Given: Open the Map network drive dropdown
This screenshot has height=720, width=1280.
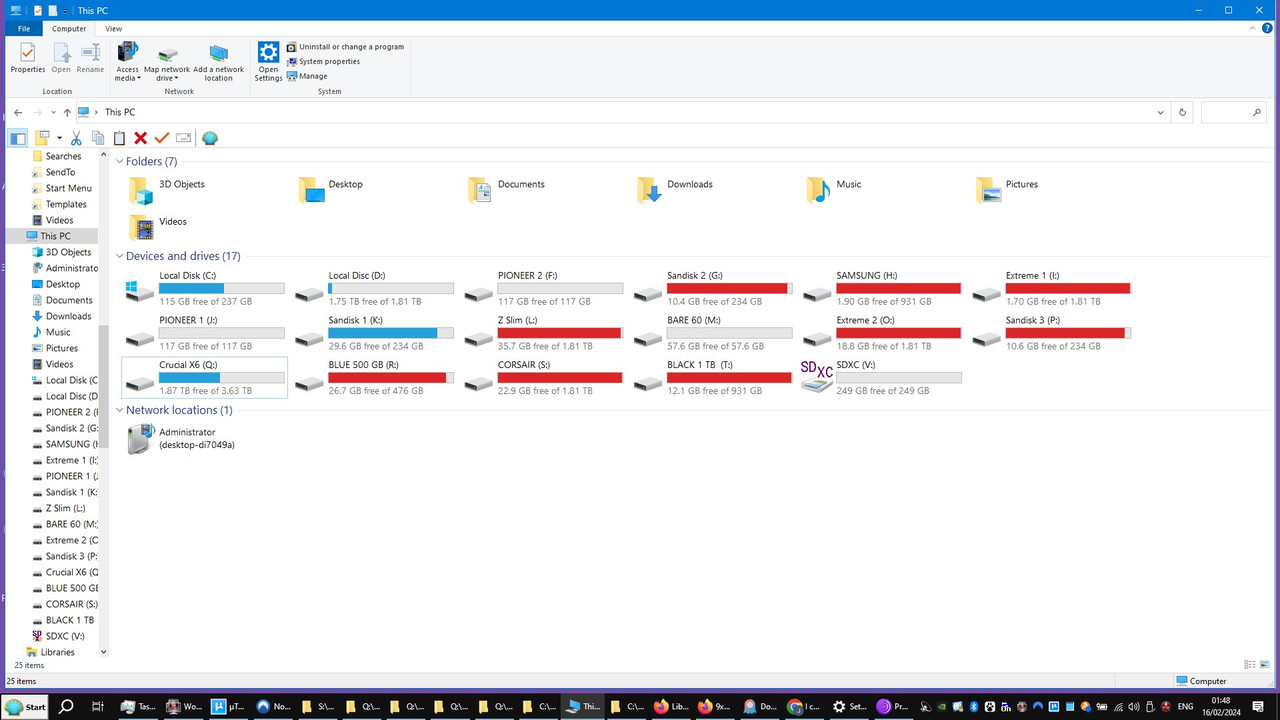Looking at the screenshot, I should click(x=176, y=78).
